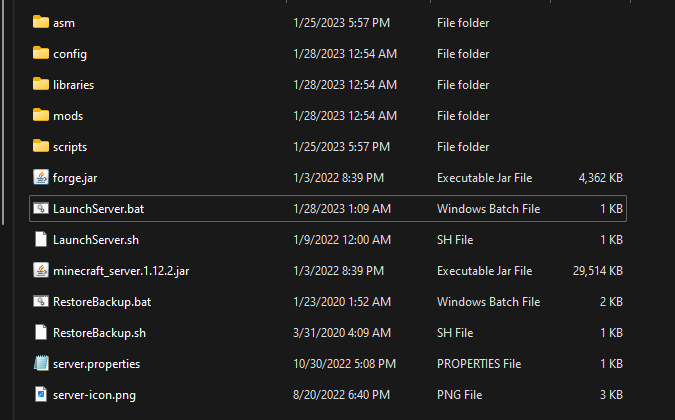Select the LaunchServer.bat file name
Viewport: 675px width, 420px height.
pos(99,209)
